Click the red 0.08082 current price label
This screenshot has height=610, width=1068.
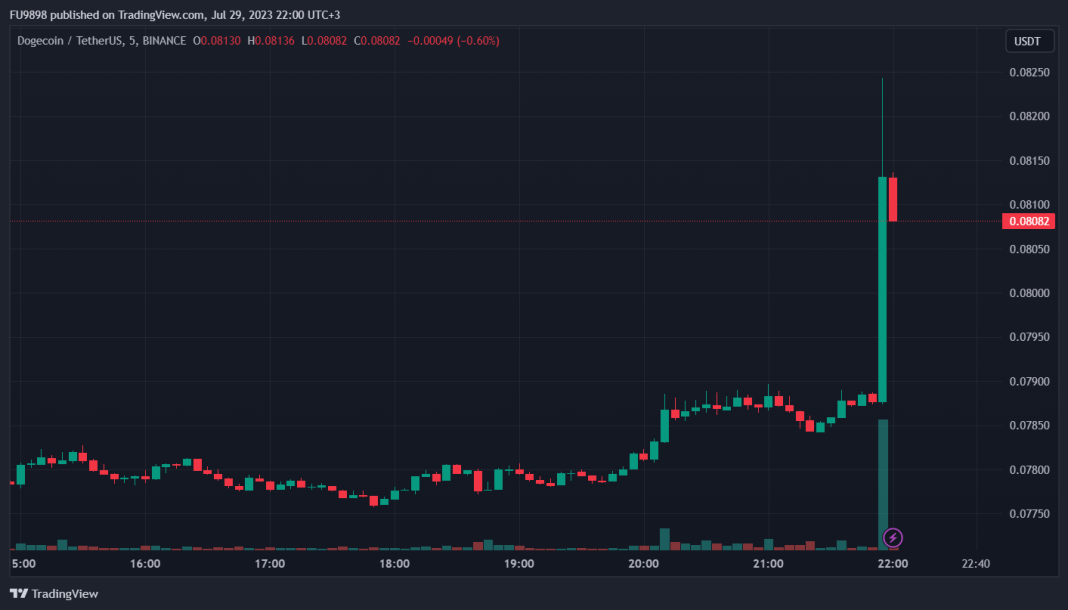(x=1028, y=221)
